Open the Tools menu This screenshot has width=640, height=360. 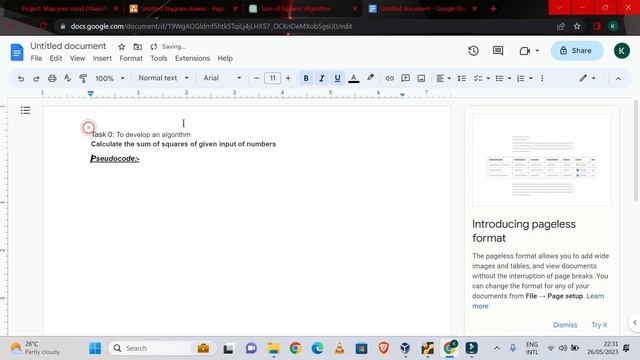(x=158, y=58)
